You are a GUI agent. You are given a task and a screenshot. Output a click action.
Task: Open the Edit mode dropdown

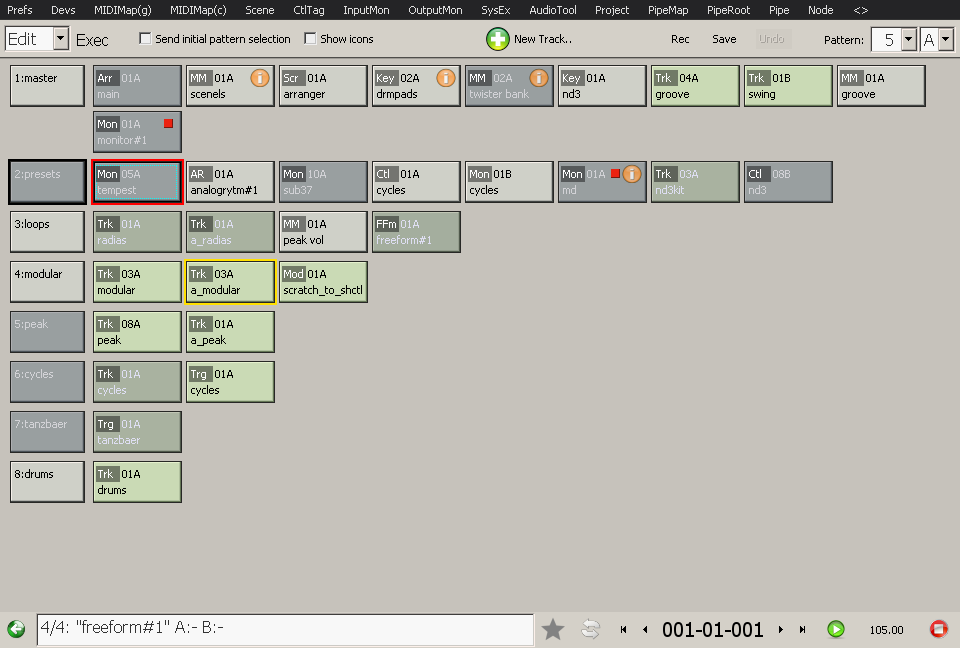click(60, 39)
